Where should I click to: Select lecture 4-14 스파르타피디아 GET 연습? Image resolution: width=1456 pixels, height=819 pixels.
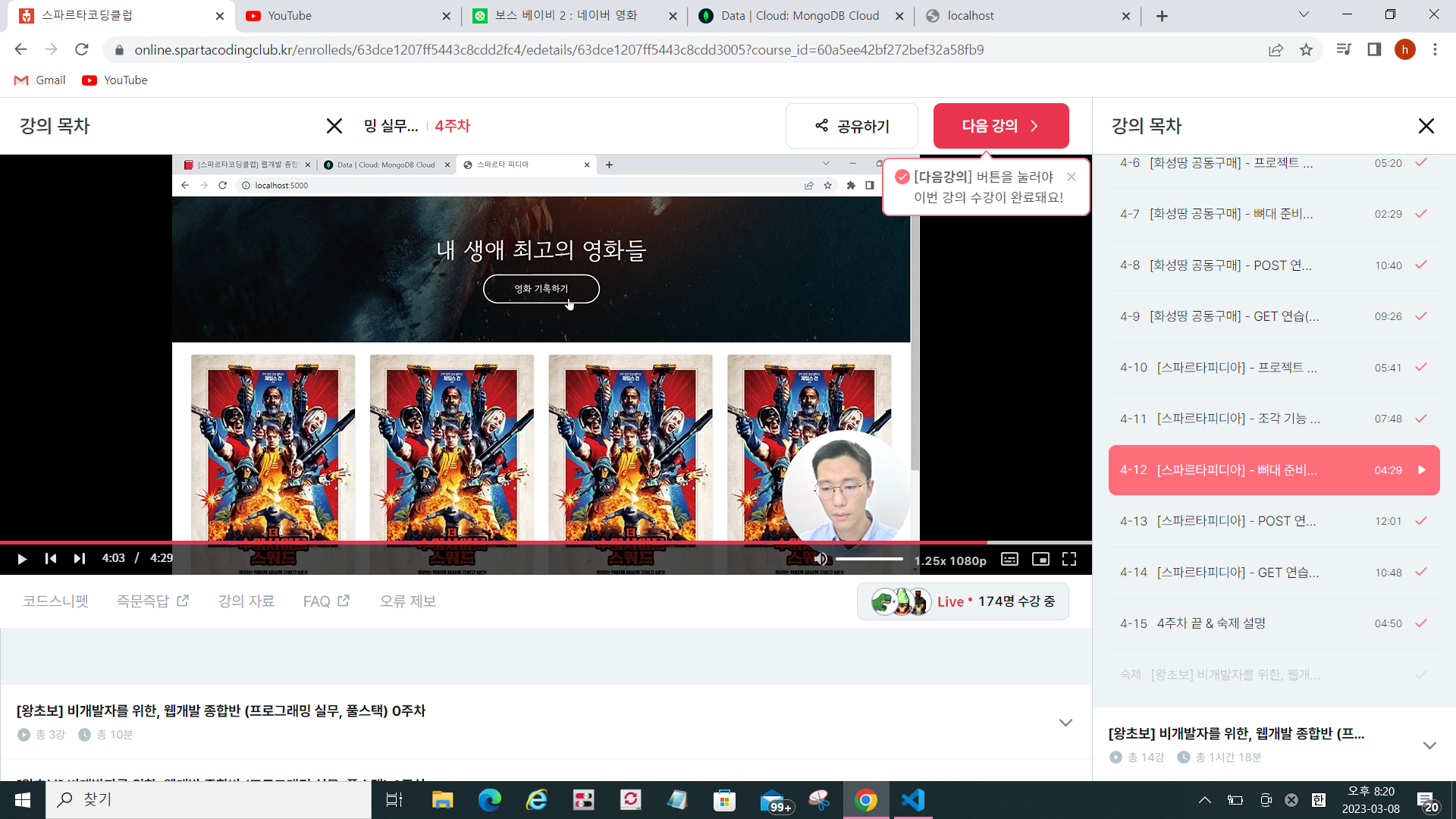tap(1274, 573)
